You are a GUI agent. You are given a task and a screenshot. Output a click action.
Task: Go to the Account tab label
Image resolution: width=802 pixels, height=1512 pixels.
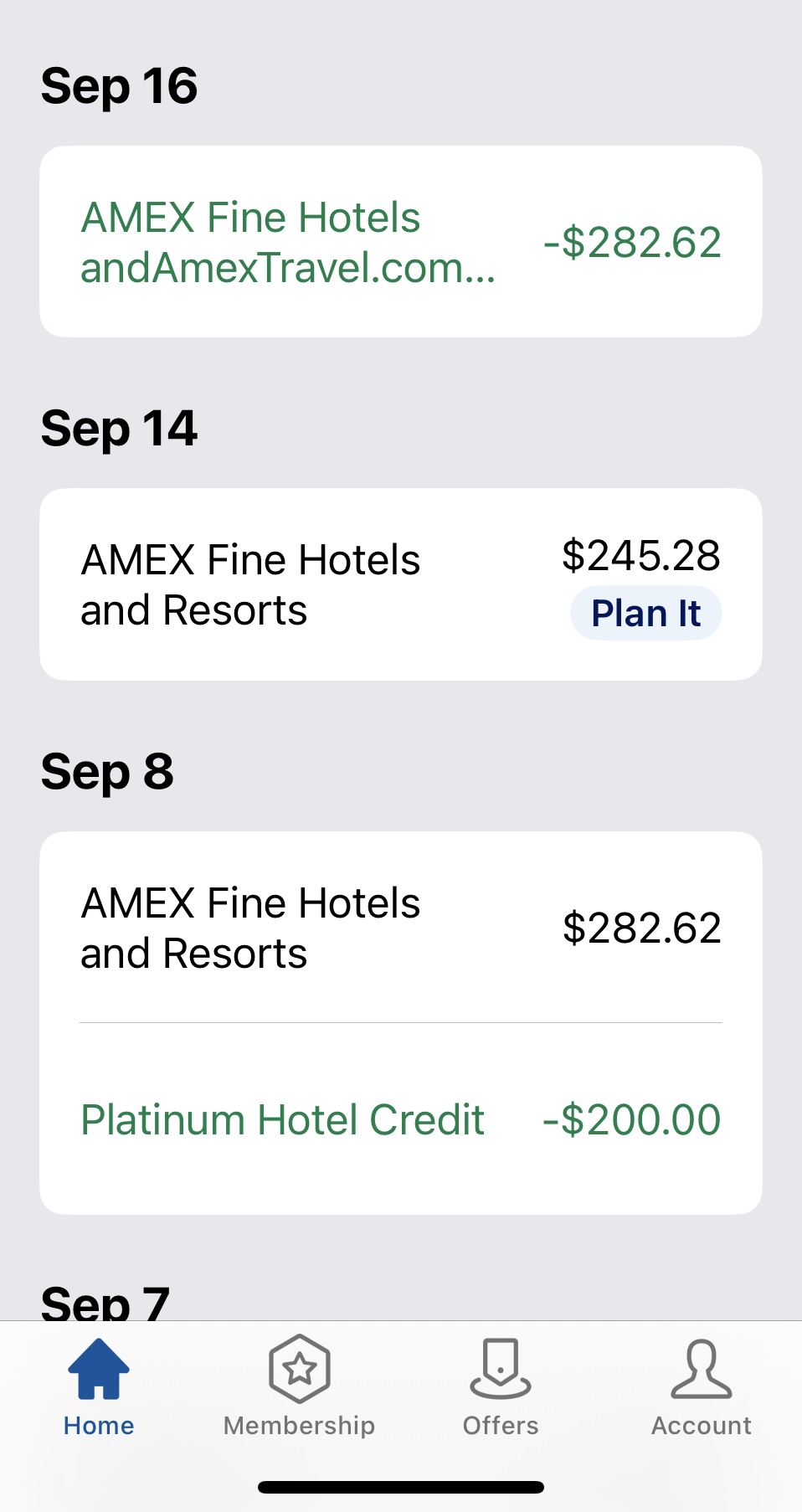[702, 1426]
